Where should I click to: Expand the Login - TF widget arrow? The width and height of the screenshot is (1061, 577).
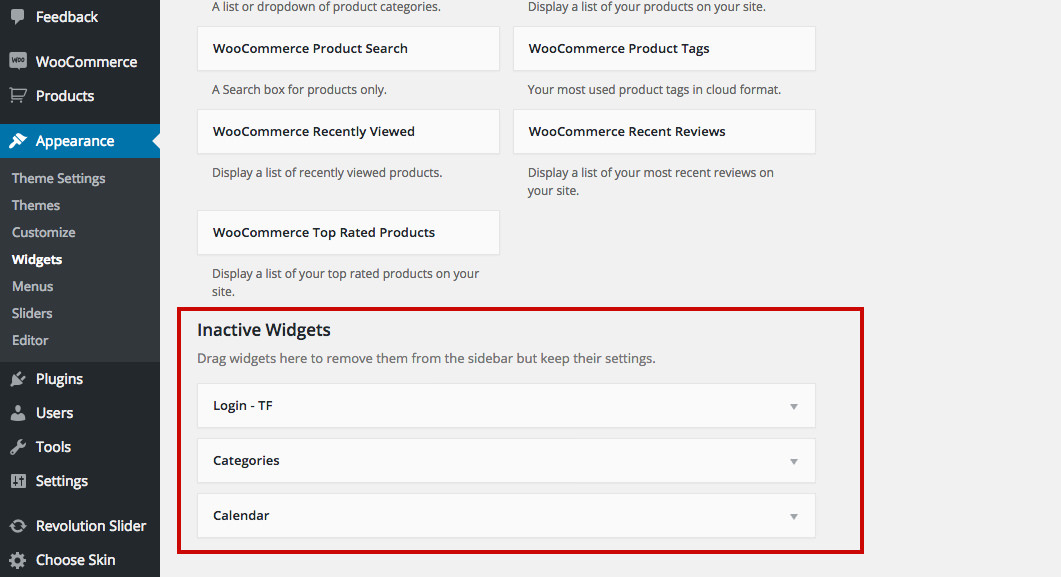click(794, 407)
